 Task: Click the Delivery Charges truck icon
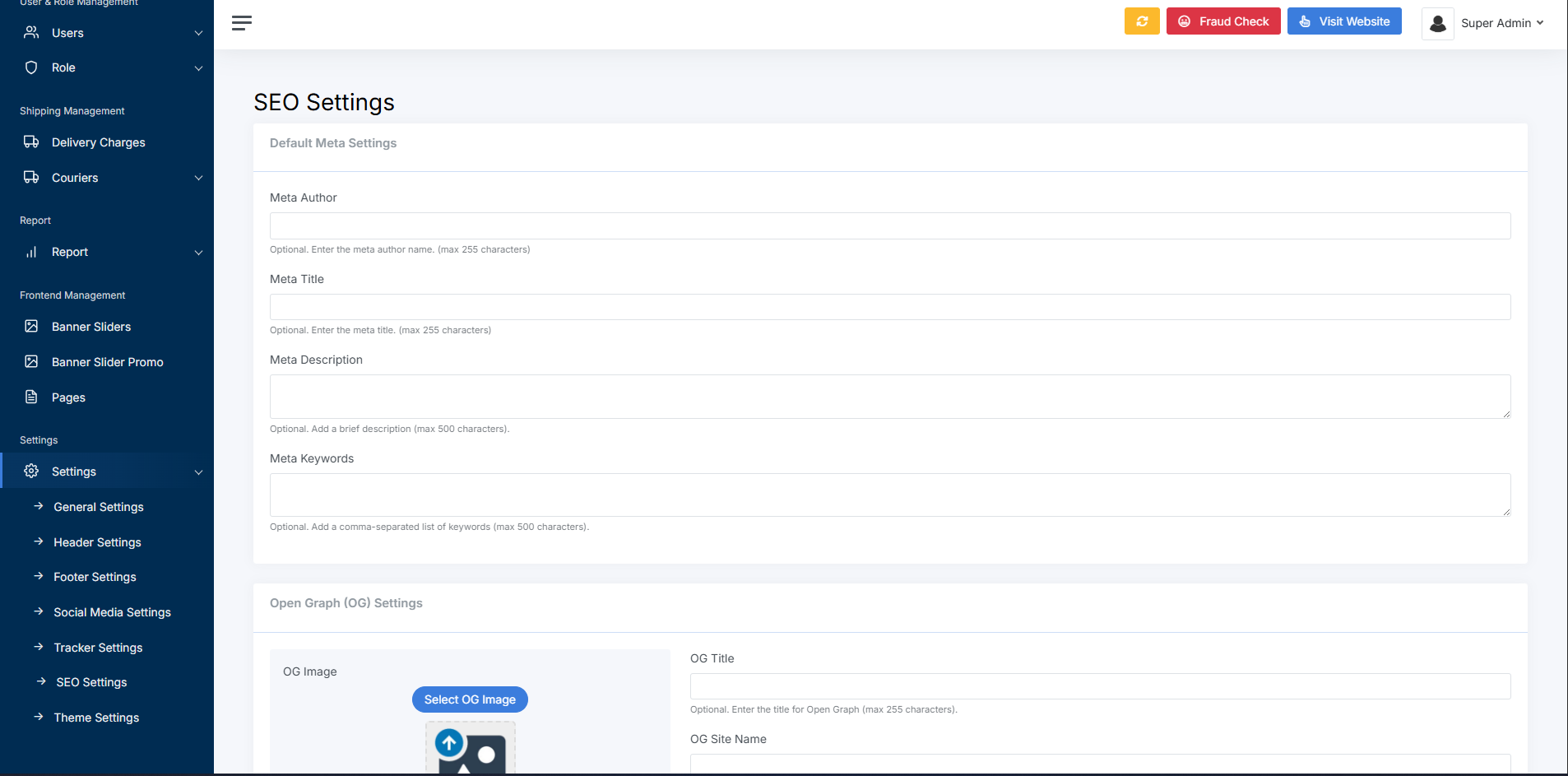[x=31, y=142]
